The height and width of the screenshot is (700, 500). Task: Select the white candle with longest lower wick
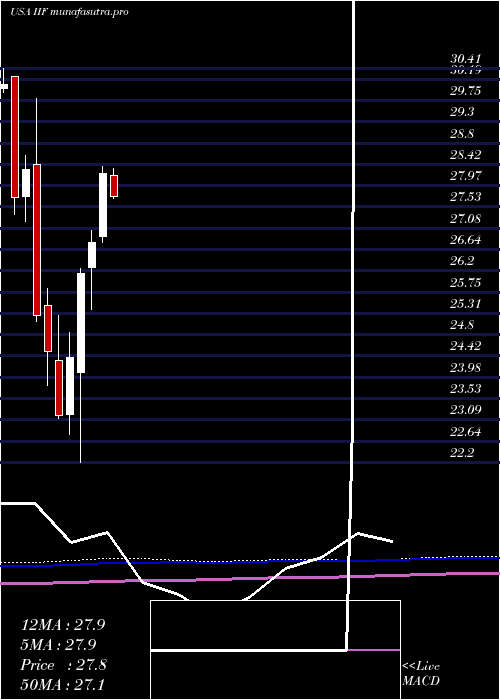click(x=81, y=323)
